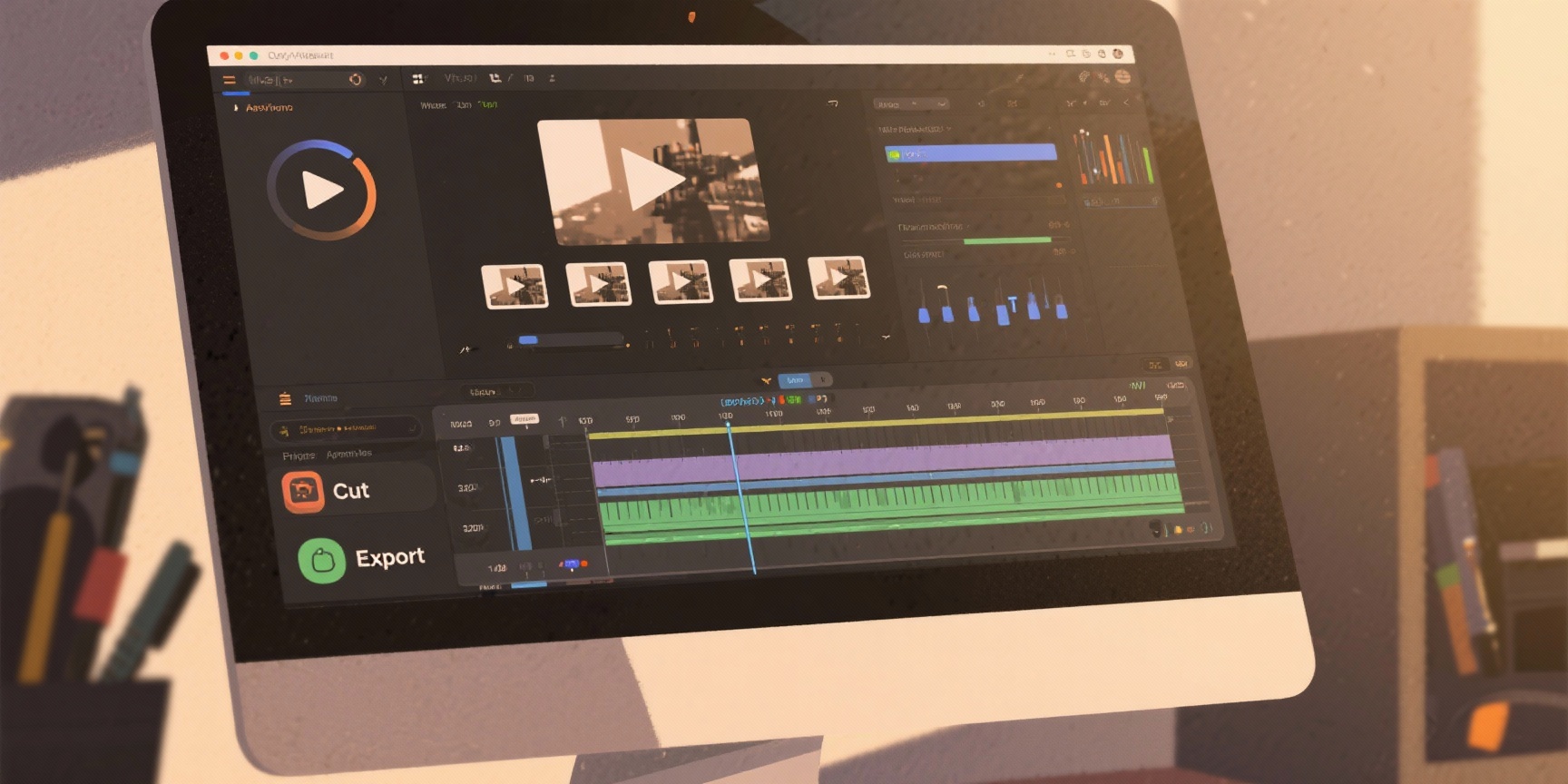Select the first tab above the video preview
This screenshot has height=784, width=1568.
pos(433,105)
